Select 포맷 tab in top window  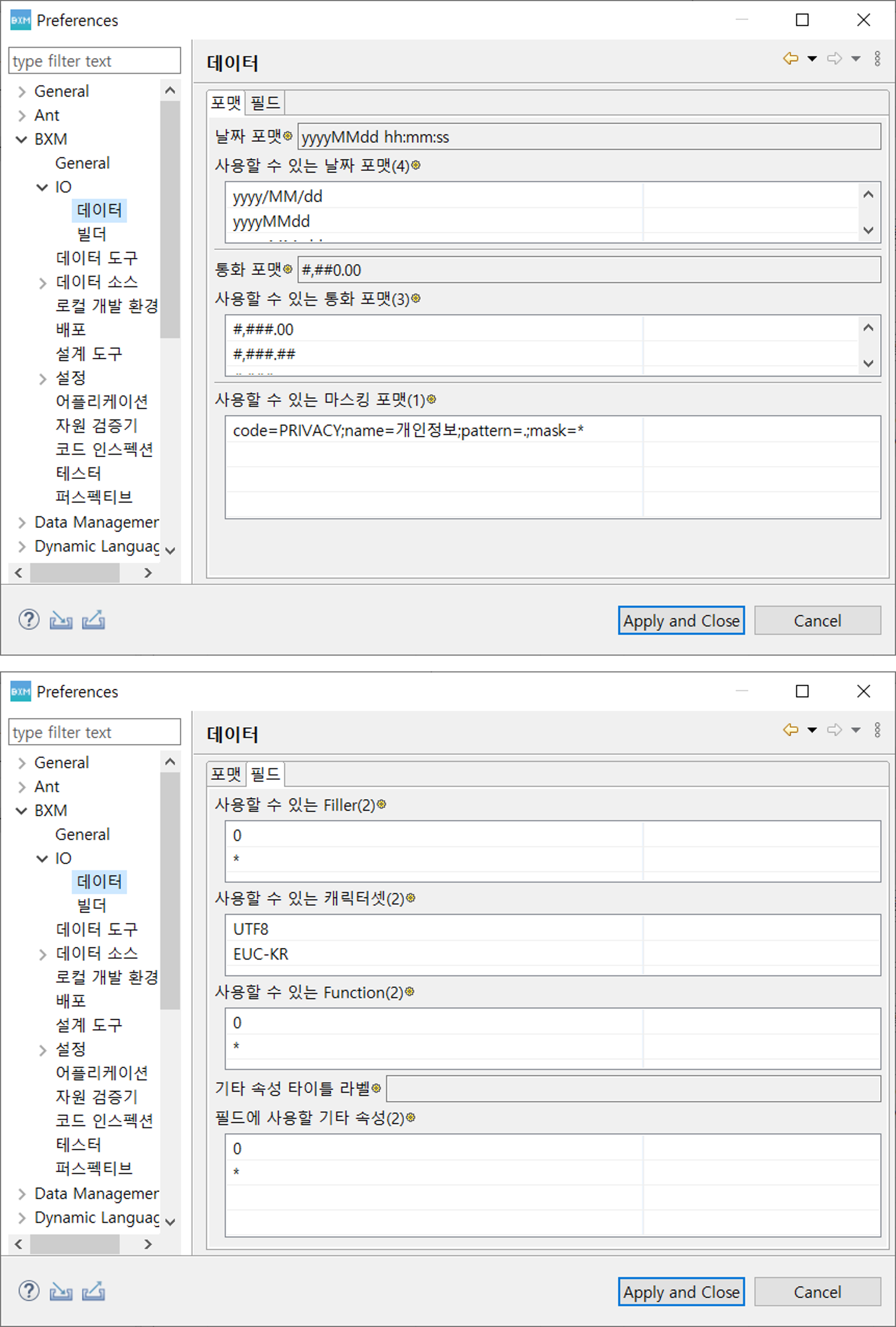pos(226,103)
